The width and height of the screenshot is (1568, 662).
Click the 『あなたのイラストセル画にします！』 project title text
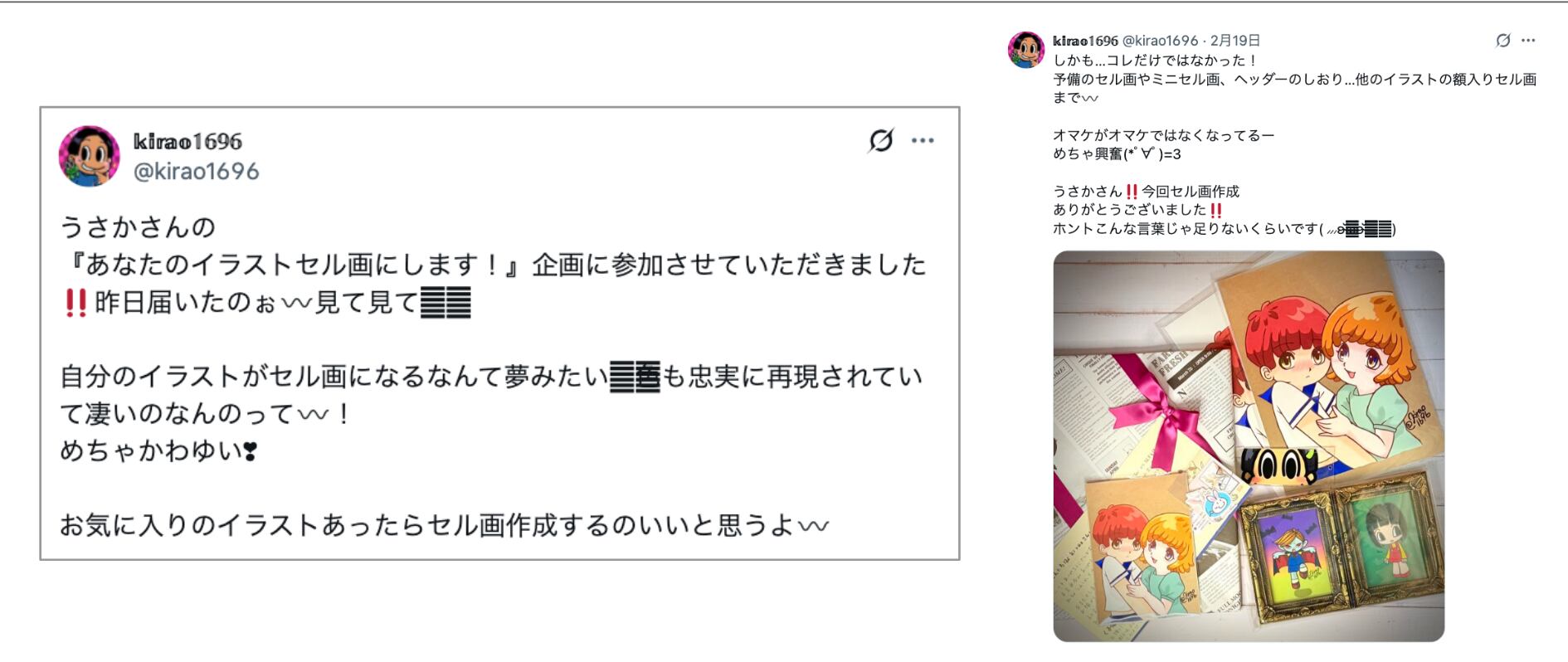coord(290,265)
